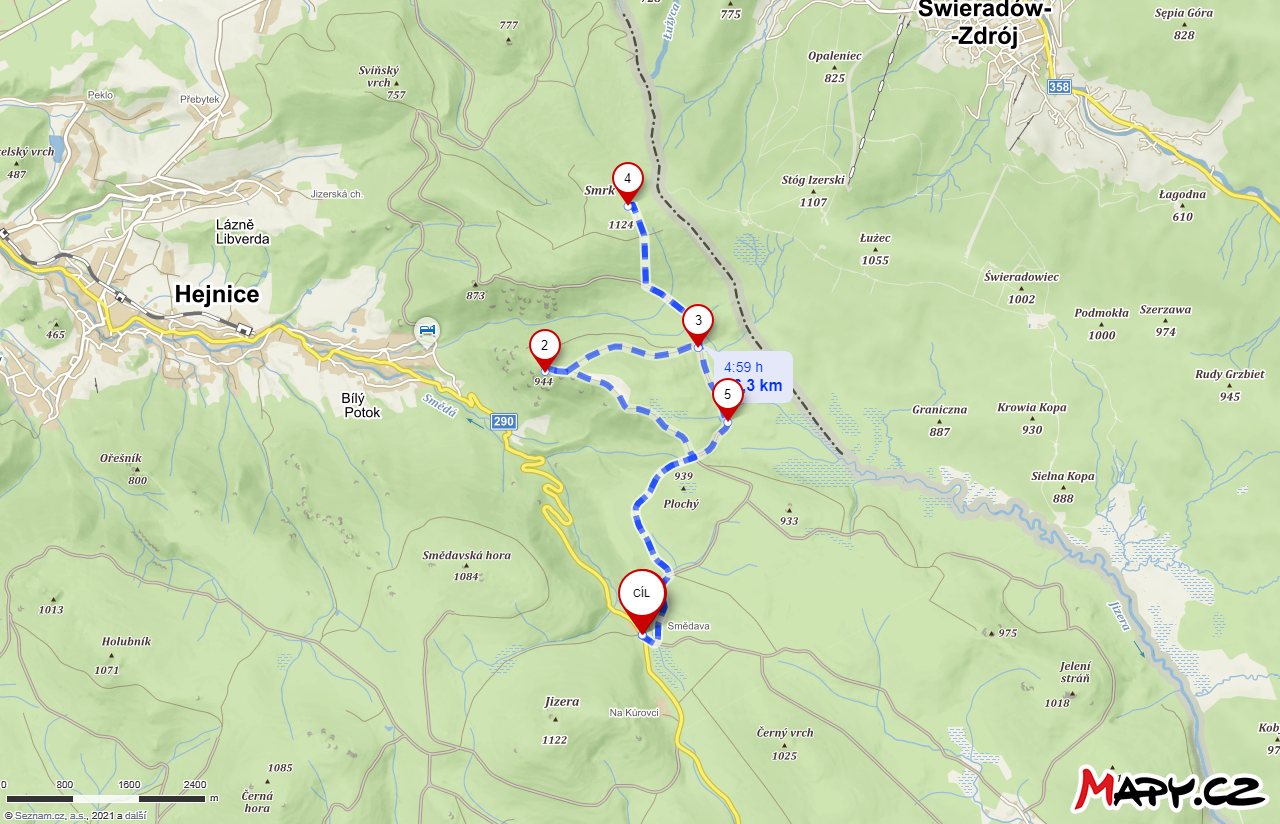Open the bus stop icon near Bílý Potok

point(427,330)
